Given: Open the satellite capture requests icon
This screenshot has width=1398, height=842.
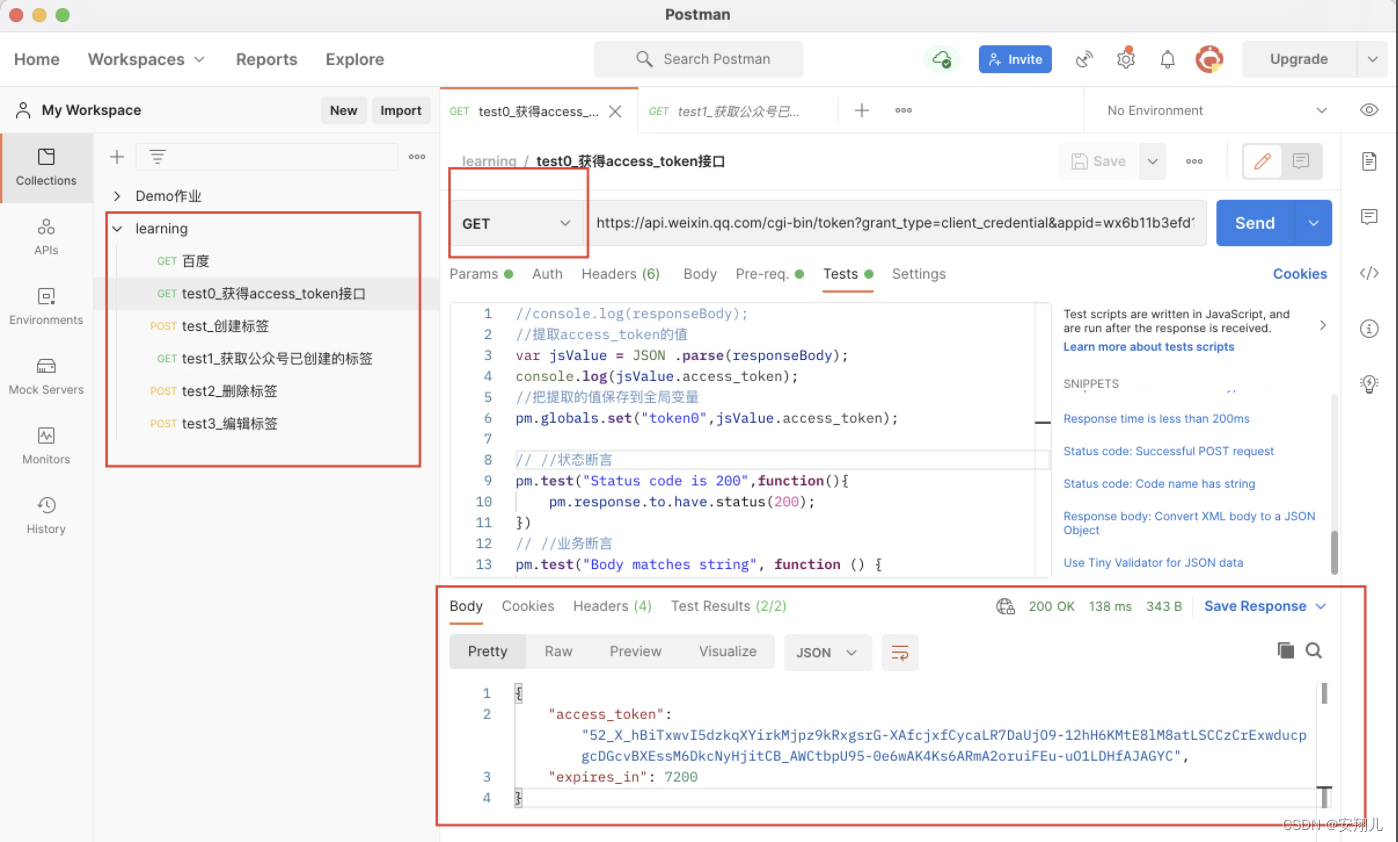Looking at the screenshot, I should coord(1084,60).
